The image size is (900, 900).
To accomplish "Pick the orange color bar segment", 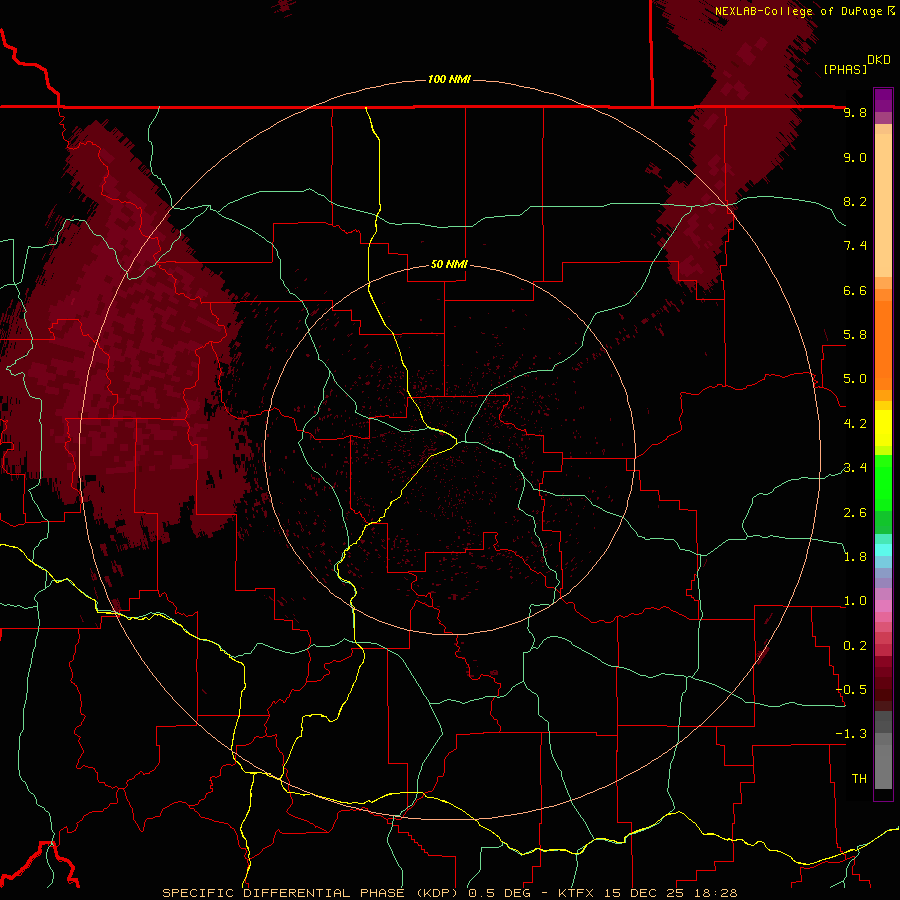I will click(x=883, y=346).
